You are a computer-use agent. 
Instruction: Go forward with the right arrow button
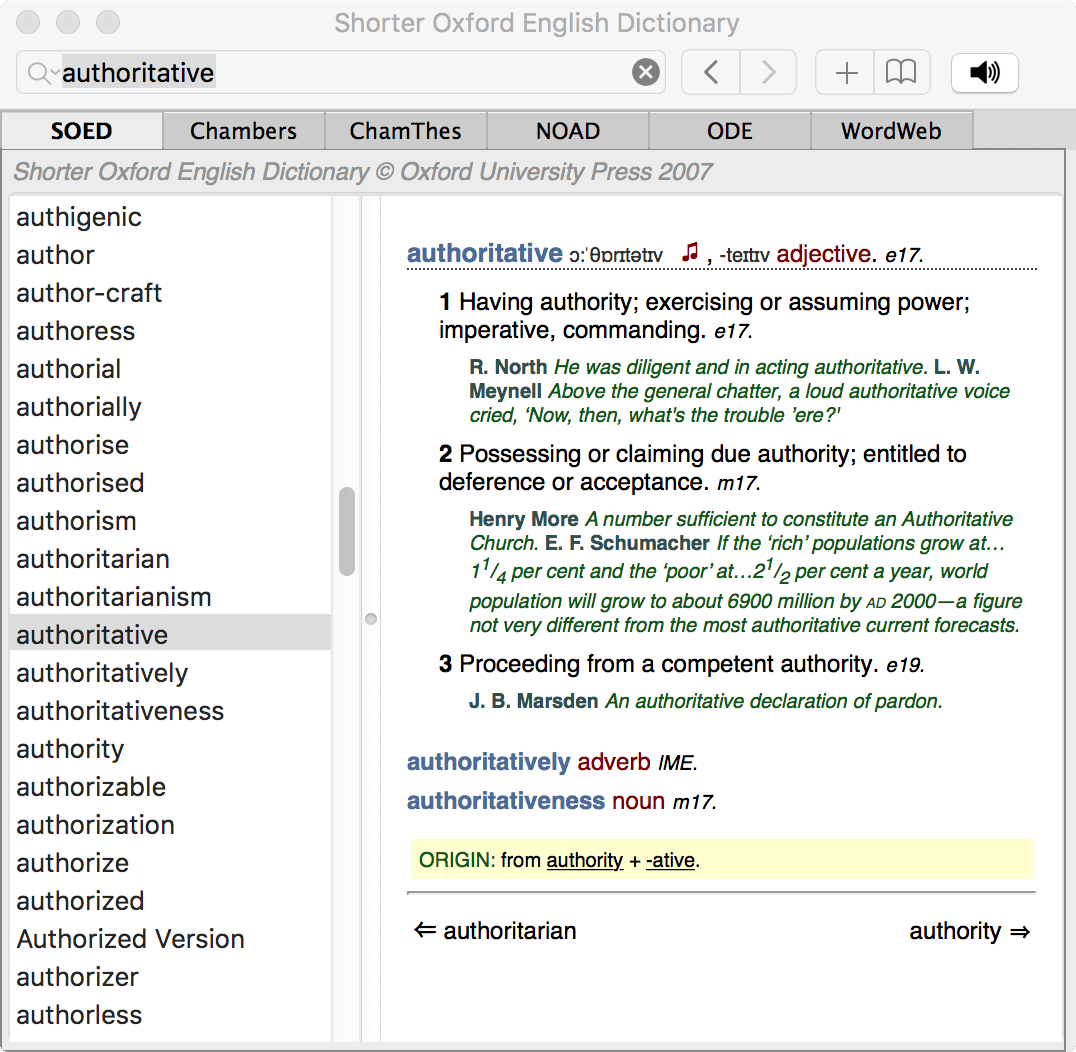point(768,72)
